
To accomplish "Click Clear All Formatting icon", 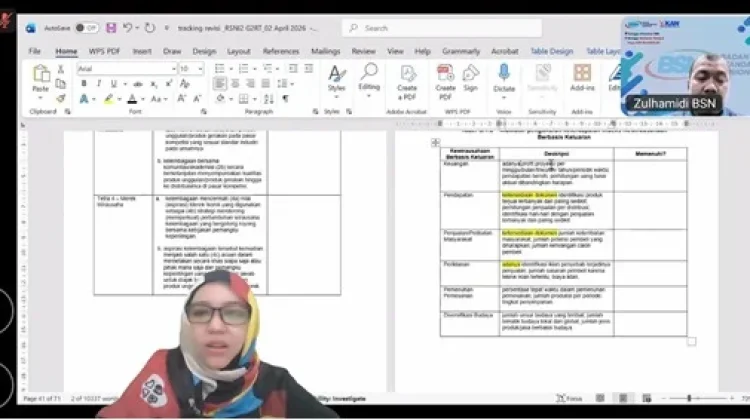I will 185,84.
